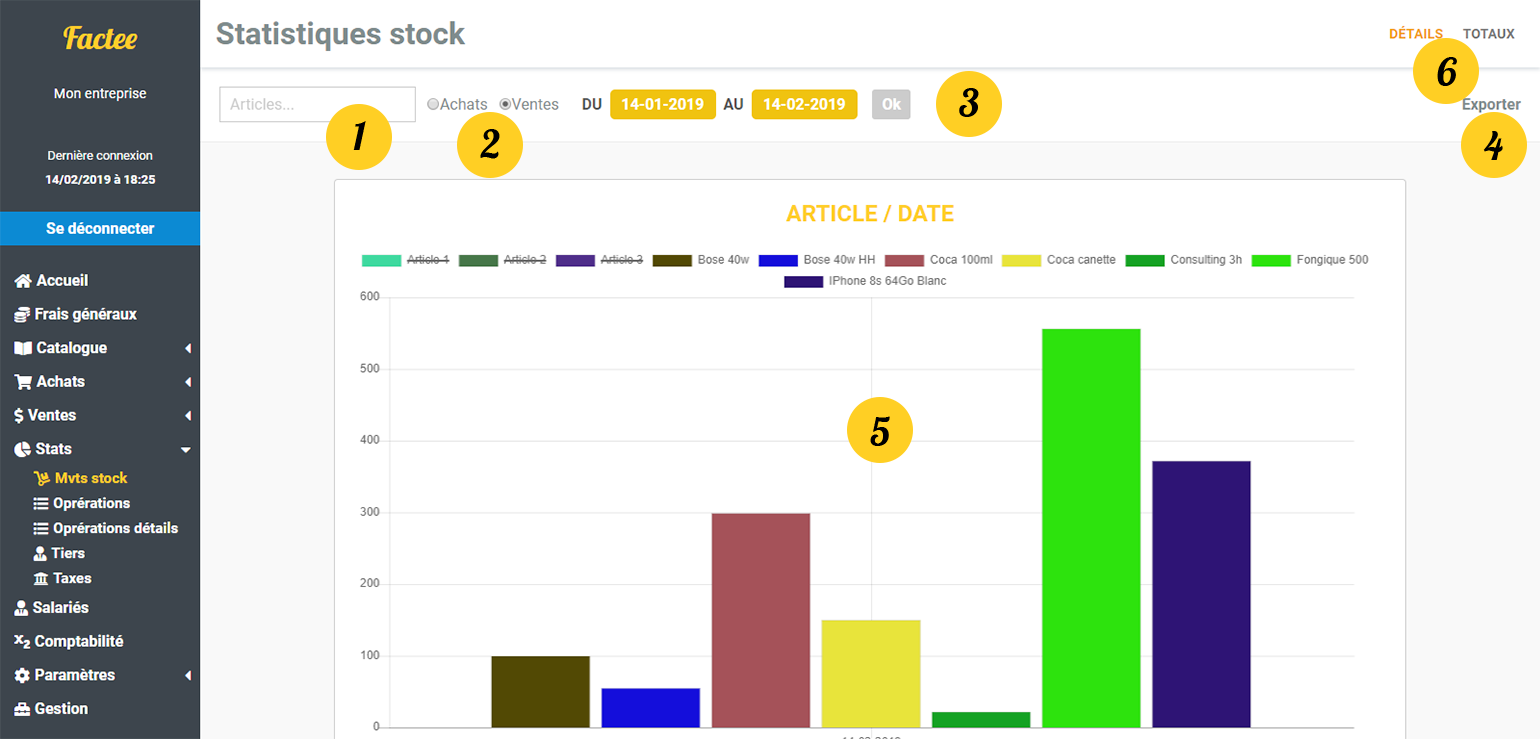Expand the Catalogue submenu arrow
1540x739 pixels.
coord(187,349)
